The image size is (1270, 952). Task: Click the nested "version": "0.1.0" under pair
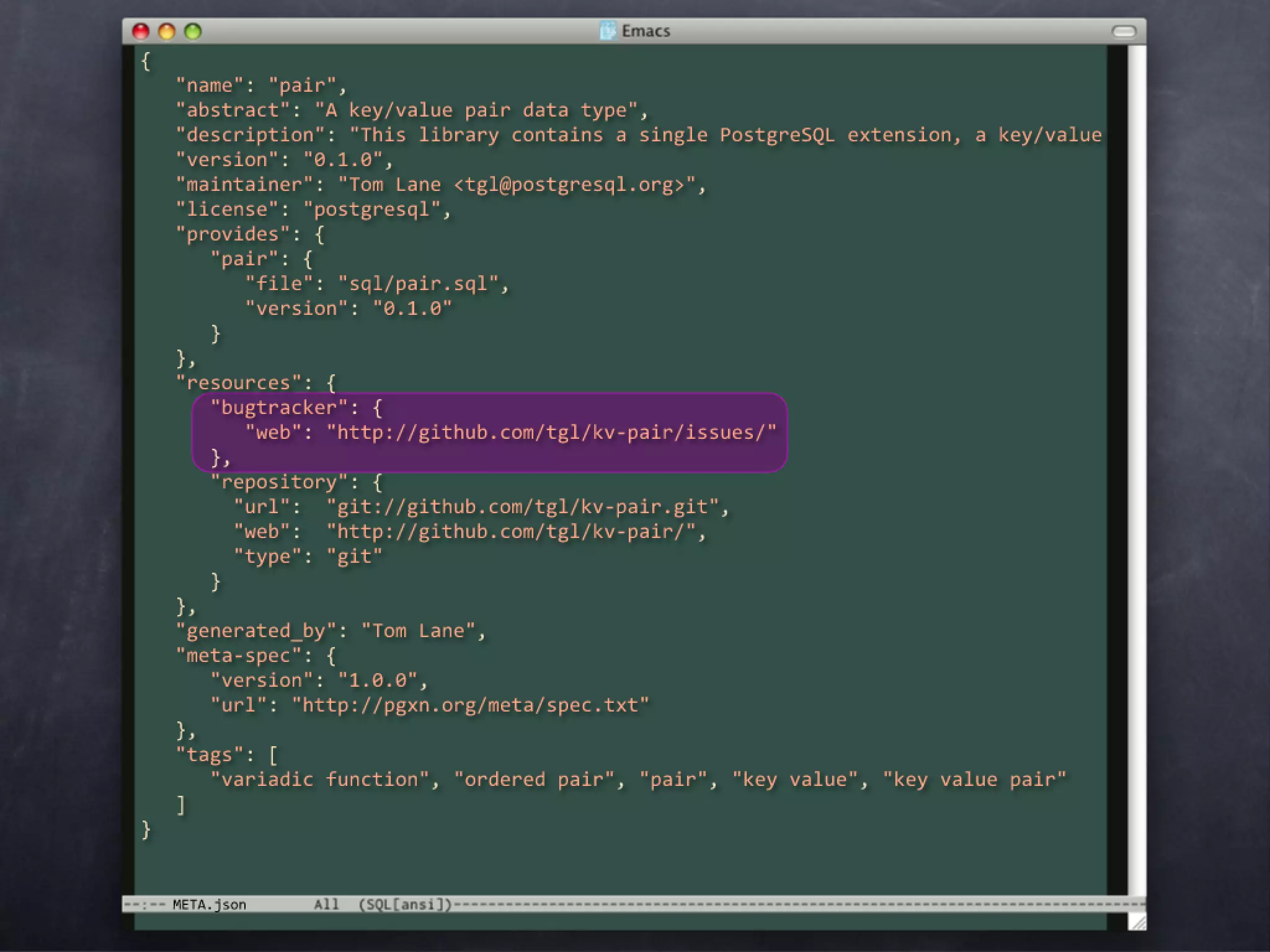click(x=349, y=309)
